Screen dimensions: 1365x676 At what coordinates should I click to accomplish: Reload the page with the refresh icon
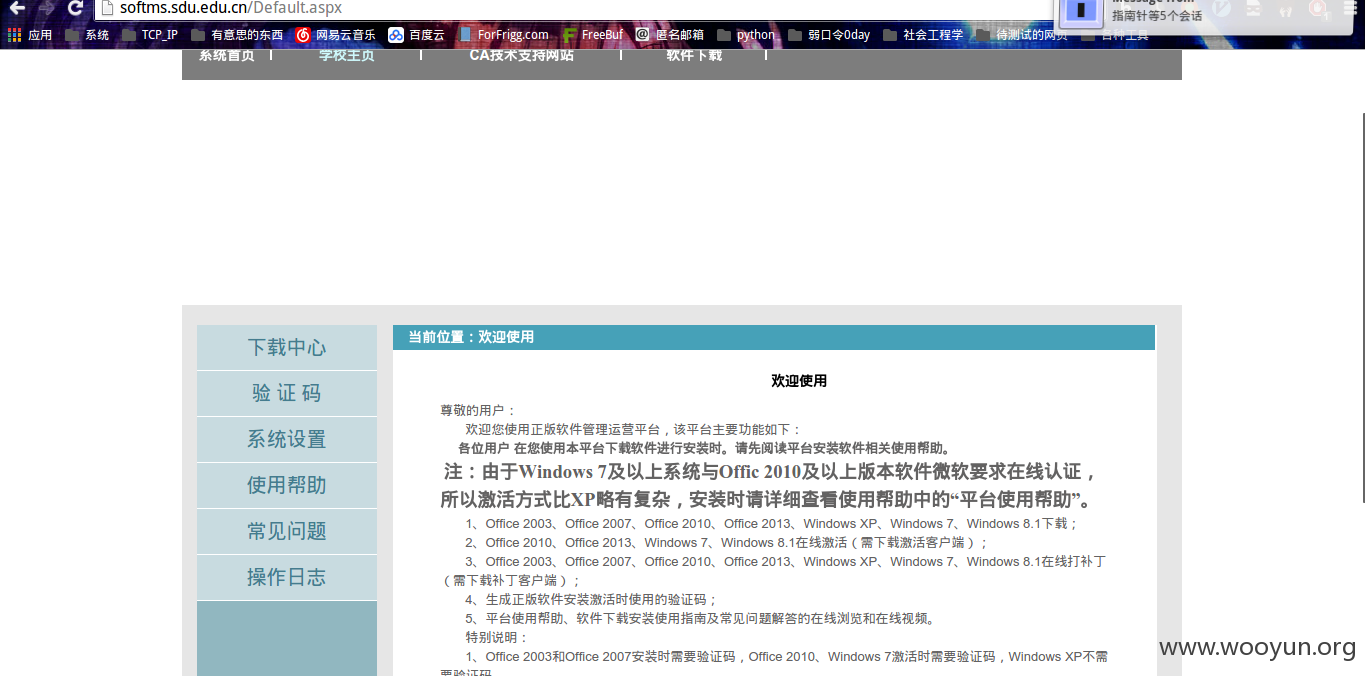[x=75, y=8]
